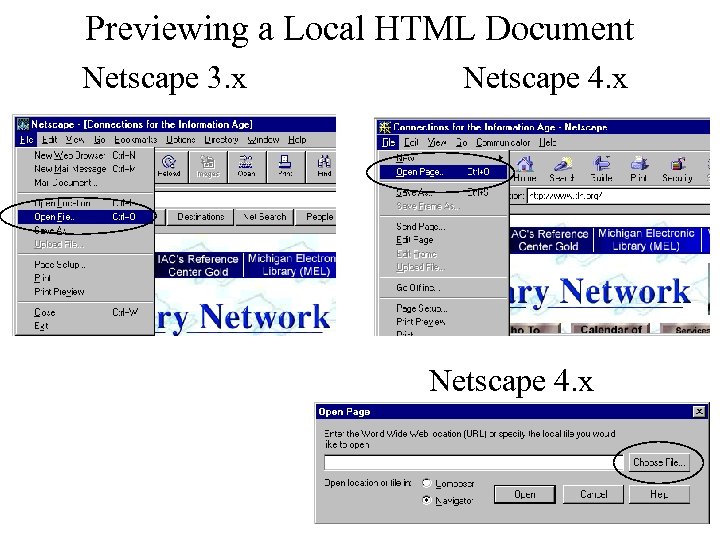Open Window menu in Netscape 3.x
This screenshot has height=540, width=720.
point(263,140)
